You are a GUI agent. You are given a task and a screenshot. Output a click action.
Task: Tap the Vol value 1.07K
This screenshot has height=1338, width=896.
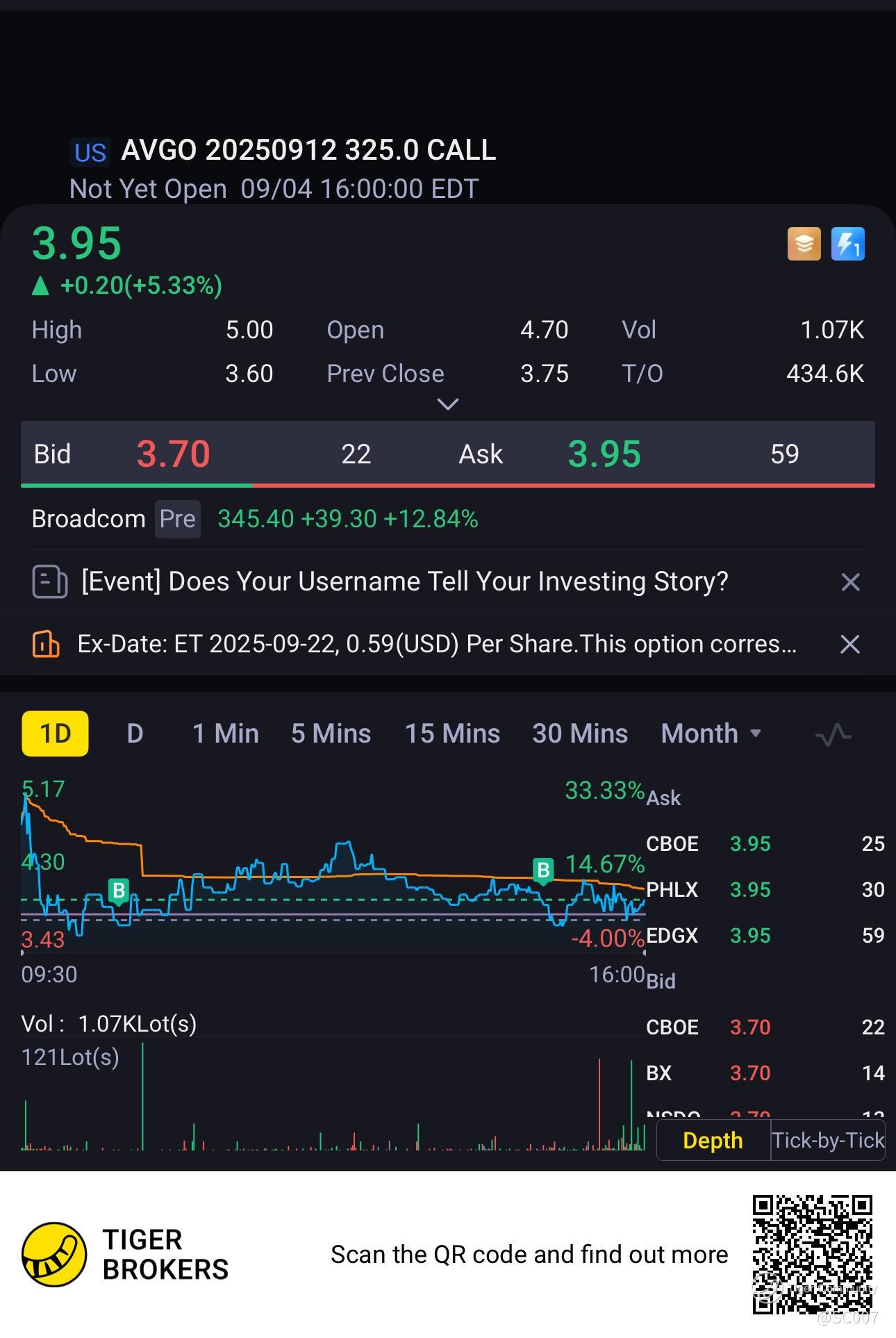pos(833,330)
